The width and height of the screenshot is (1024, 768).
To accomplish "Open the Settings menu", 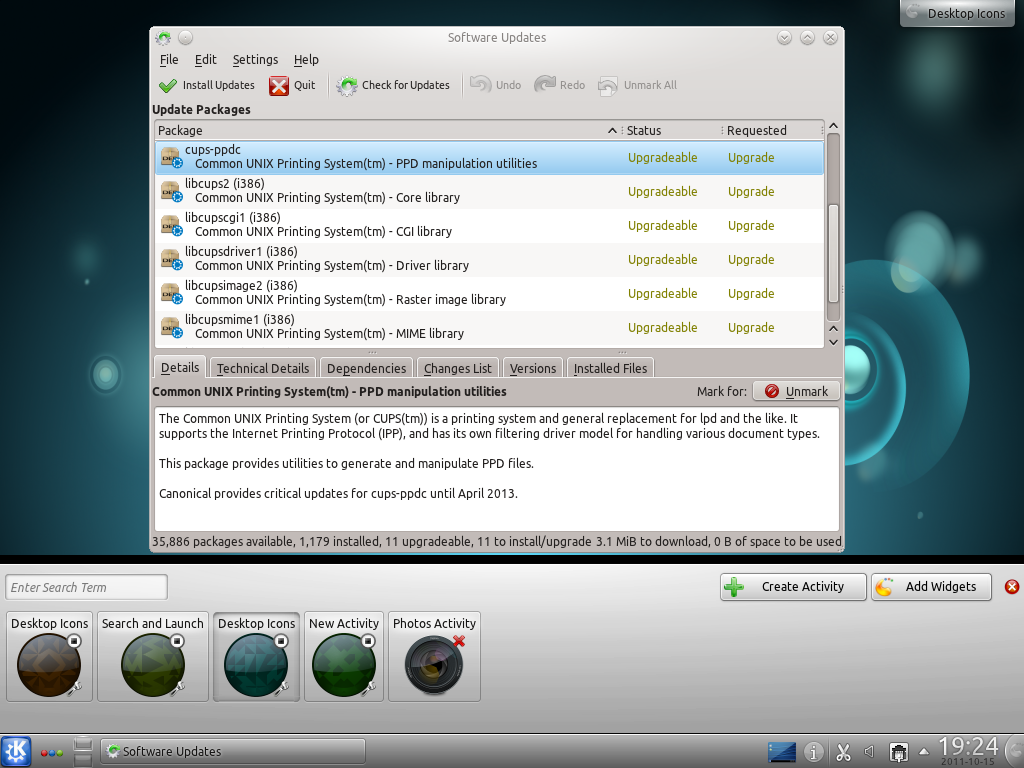I will [x=255, y=59].
